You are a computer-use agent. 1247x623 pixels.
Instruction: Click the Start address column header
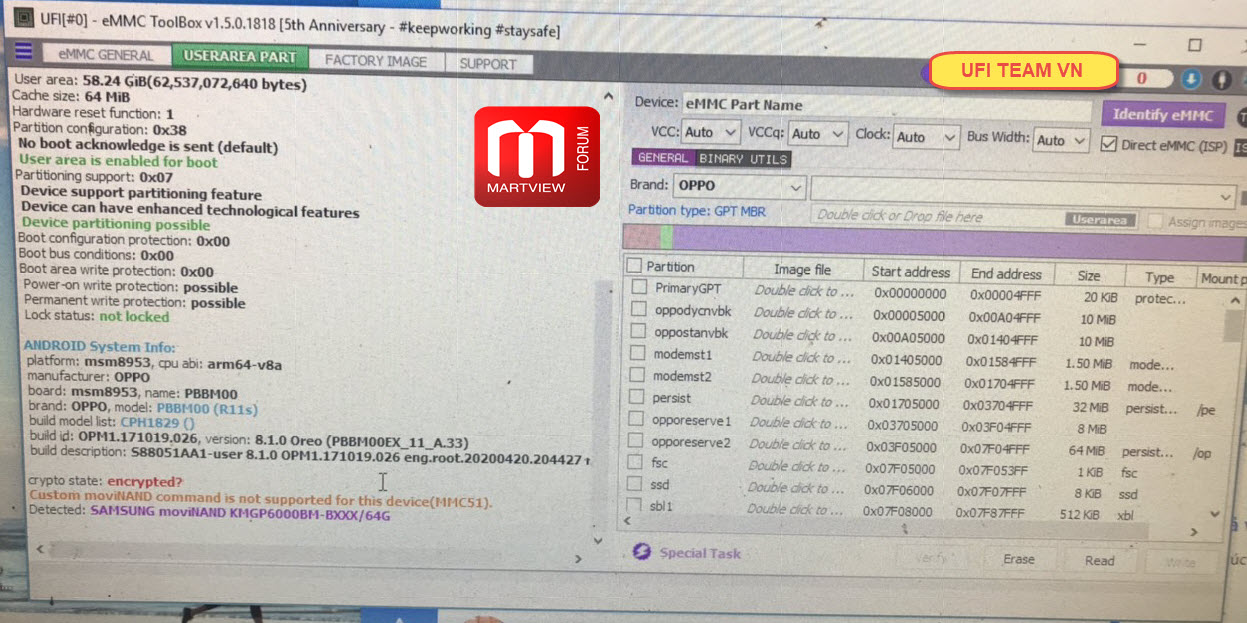point(910,272)
